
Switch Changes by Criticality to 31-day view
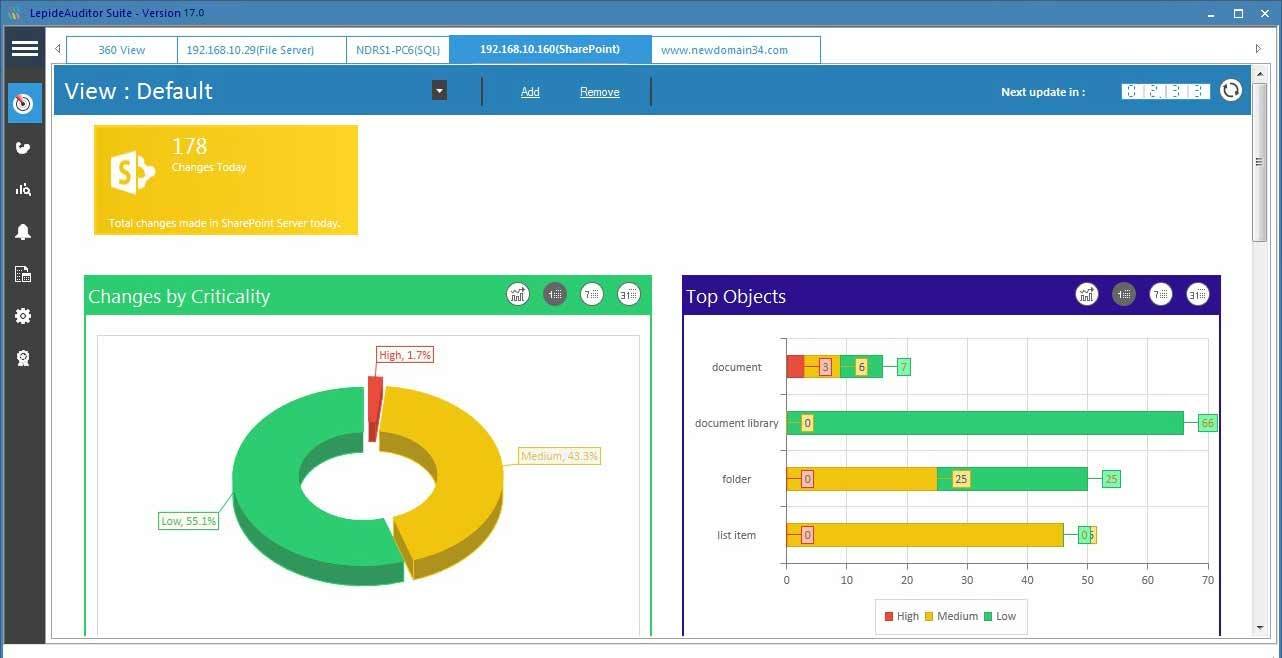click(x=628, y=294)
